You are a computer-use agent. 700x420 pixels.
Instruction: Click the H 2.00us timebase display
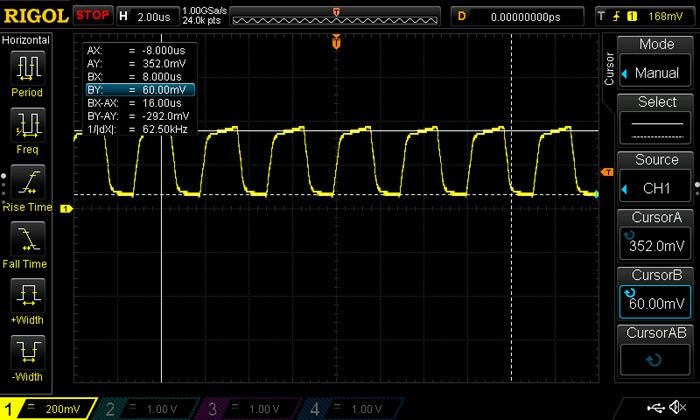tap(147, 17)
